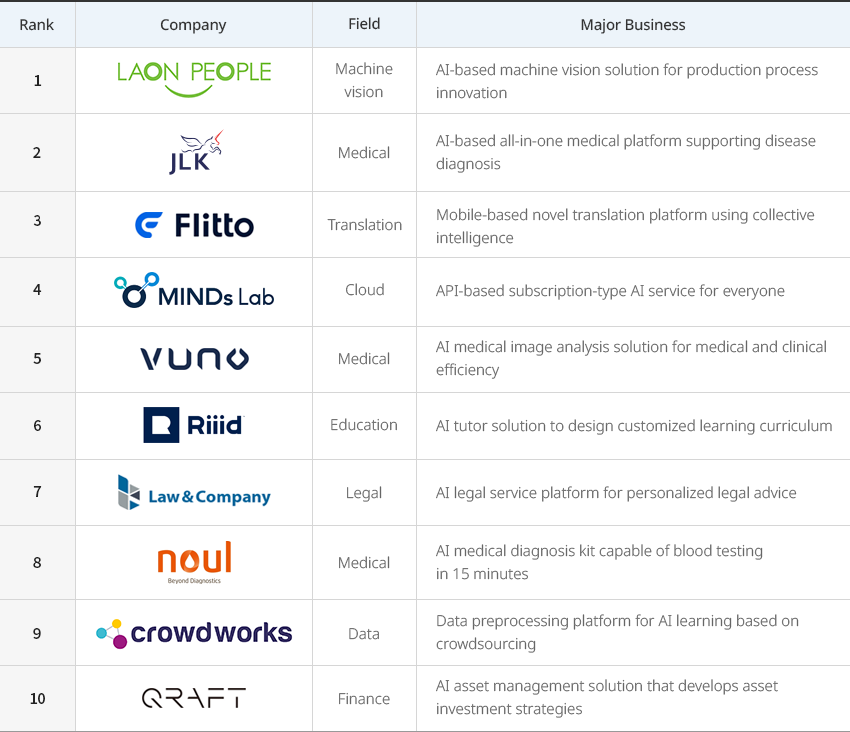The width and height of the screenshot is (850, 732).
Task: Select the Field column header
Action: [364, 25]
